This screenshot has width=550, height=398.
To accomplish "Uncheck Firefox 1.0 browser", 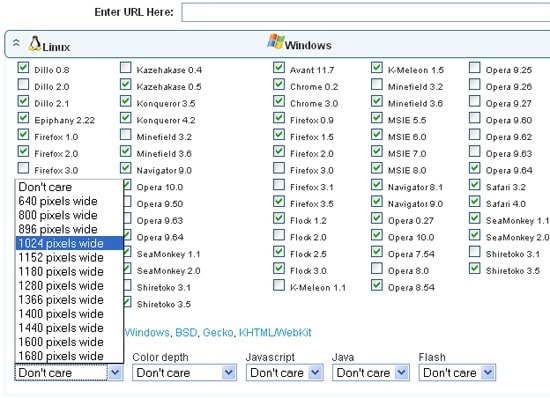I will click(23, 134).
